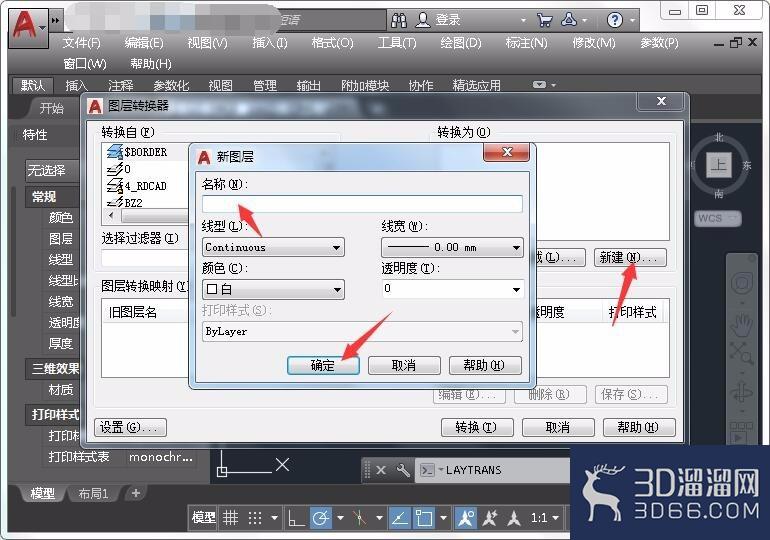This screenshot has height=540, width=770.
Task: Toggle object snap square icon
Action: (x=424, y=518)
